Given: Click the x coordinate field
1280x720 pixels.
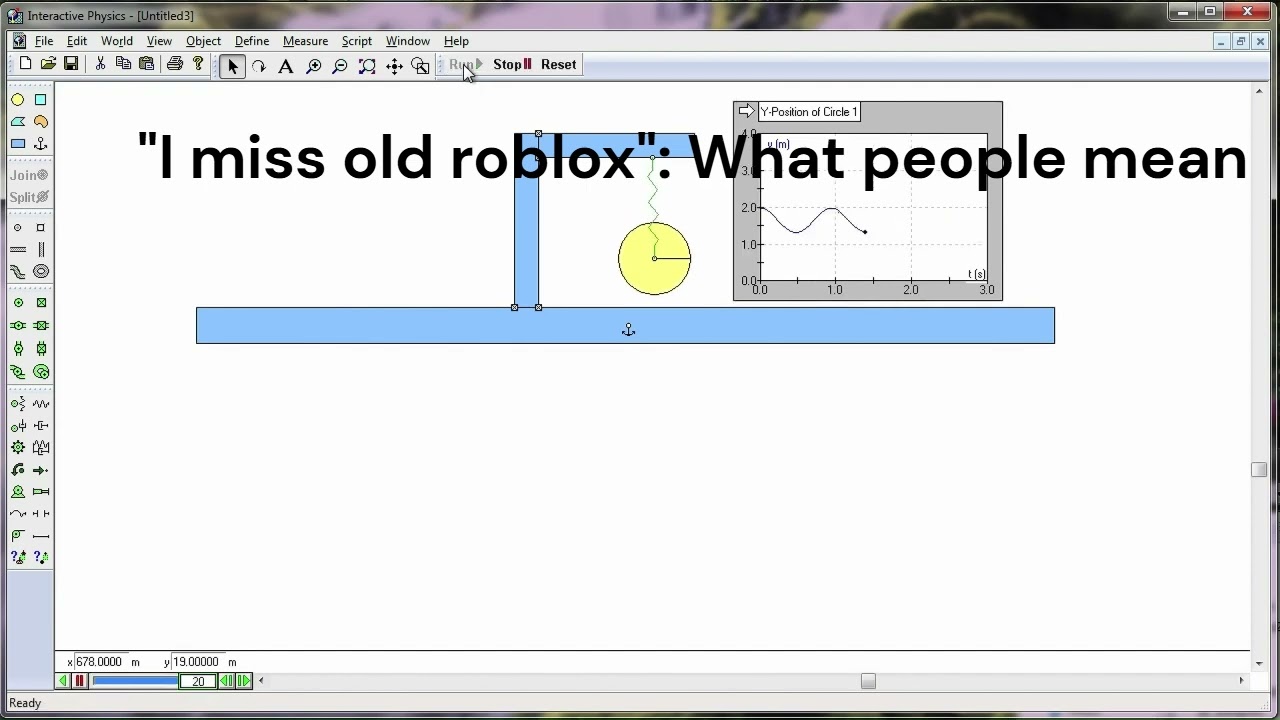Looking at the screenshot, I should pyautogui.click(x=100, y=662).
